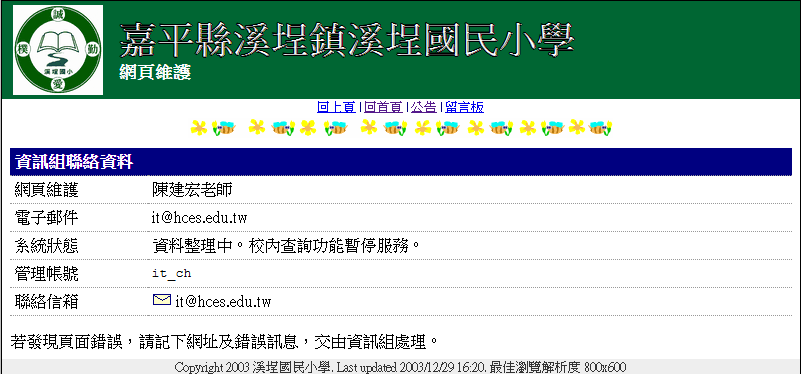
Task: Click the 系統狀態 label
Action: tap(46, 246)
